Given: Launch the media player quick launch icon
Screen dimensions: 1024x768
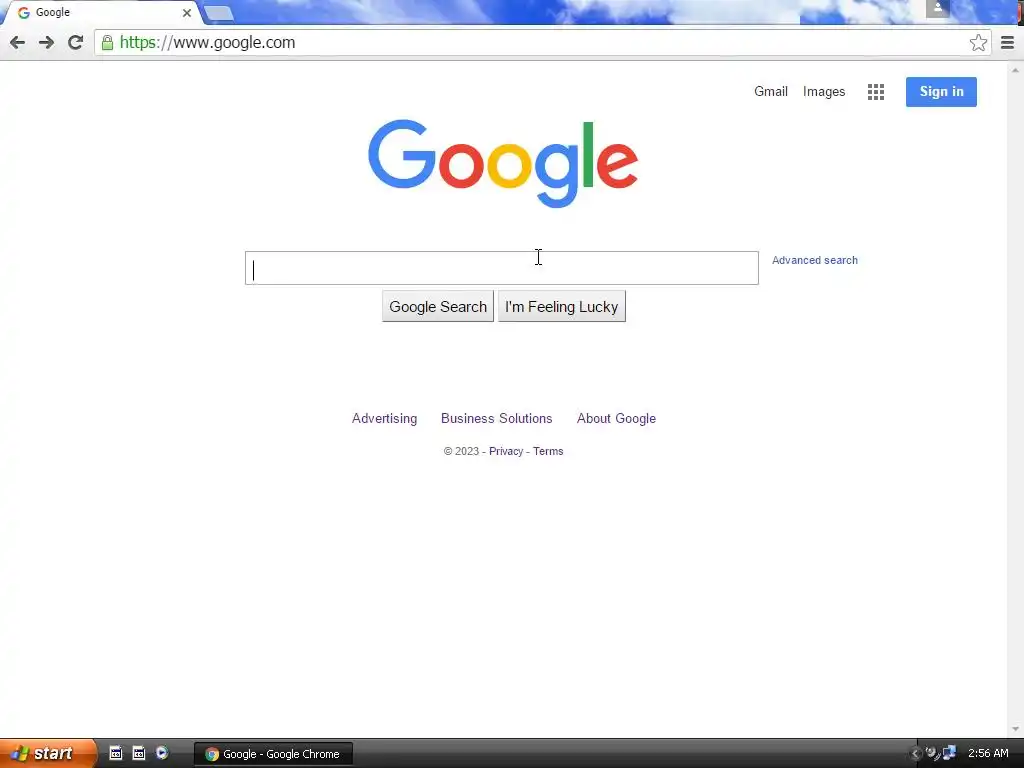Looking at the screenshot, I should tap(162, 753).
